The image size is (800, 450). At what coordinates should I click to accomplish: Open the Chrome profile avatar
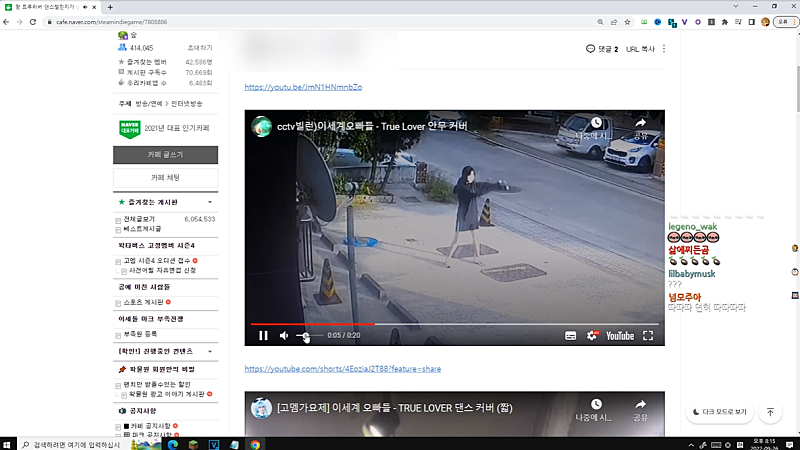765,22
